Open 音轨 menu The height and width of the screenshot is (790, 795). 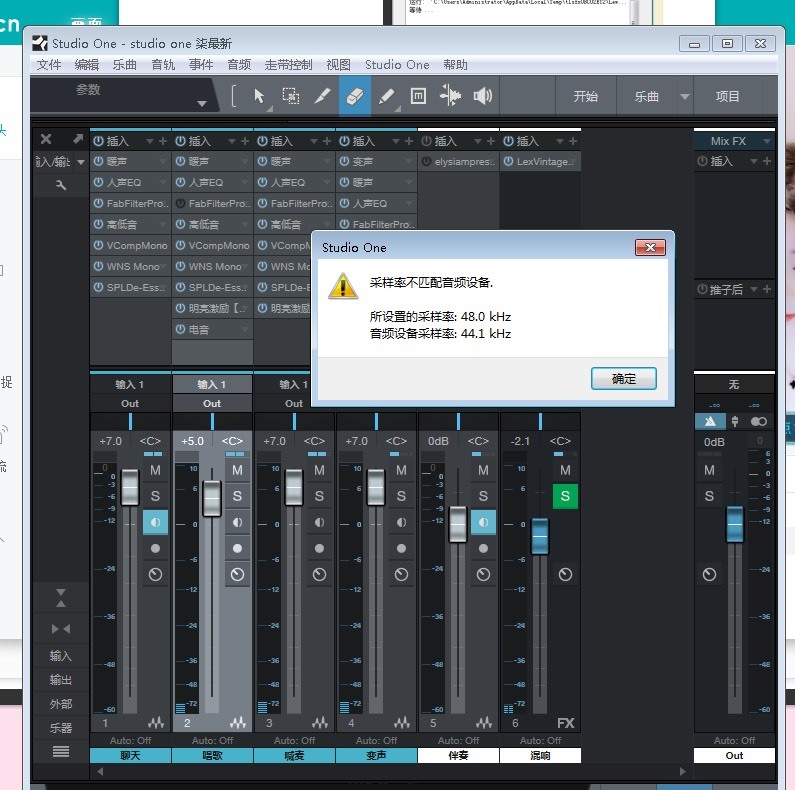coord(163,65)
